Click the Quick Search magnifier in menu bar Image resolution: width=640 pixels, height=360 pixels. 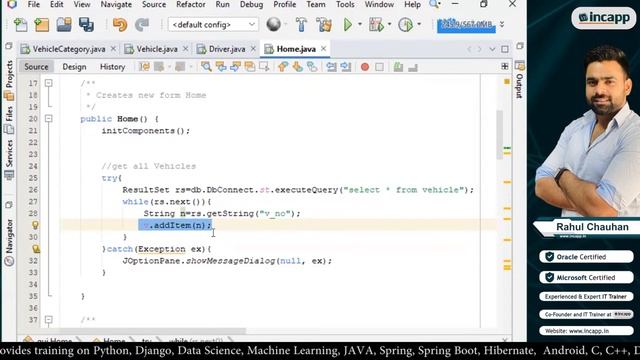click(434, 4)
